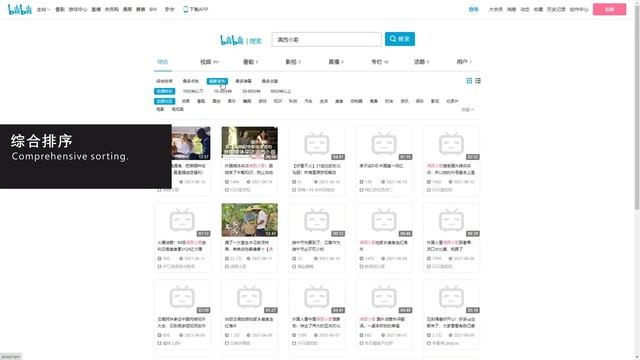Open 会员购 in the top navigation

111,9
